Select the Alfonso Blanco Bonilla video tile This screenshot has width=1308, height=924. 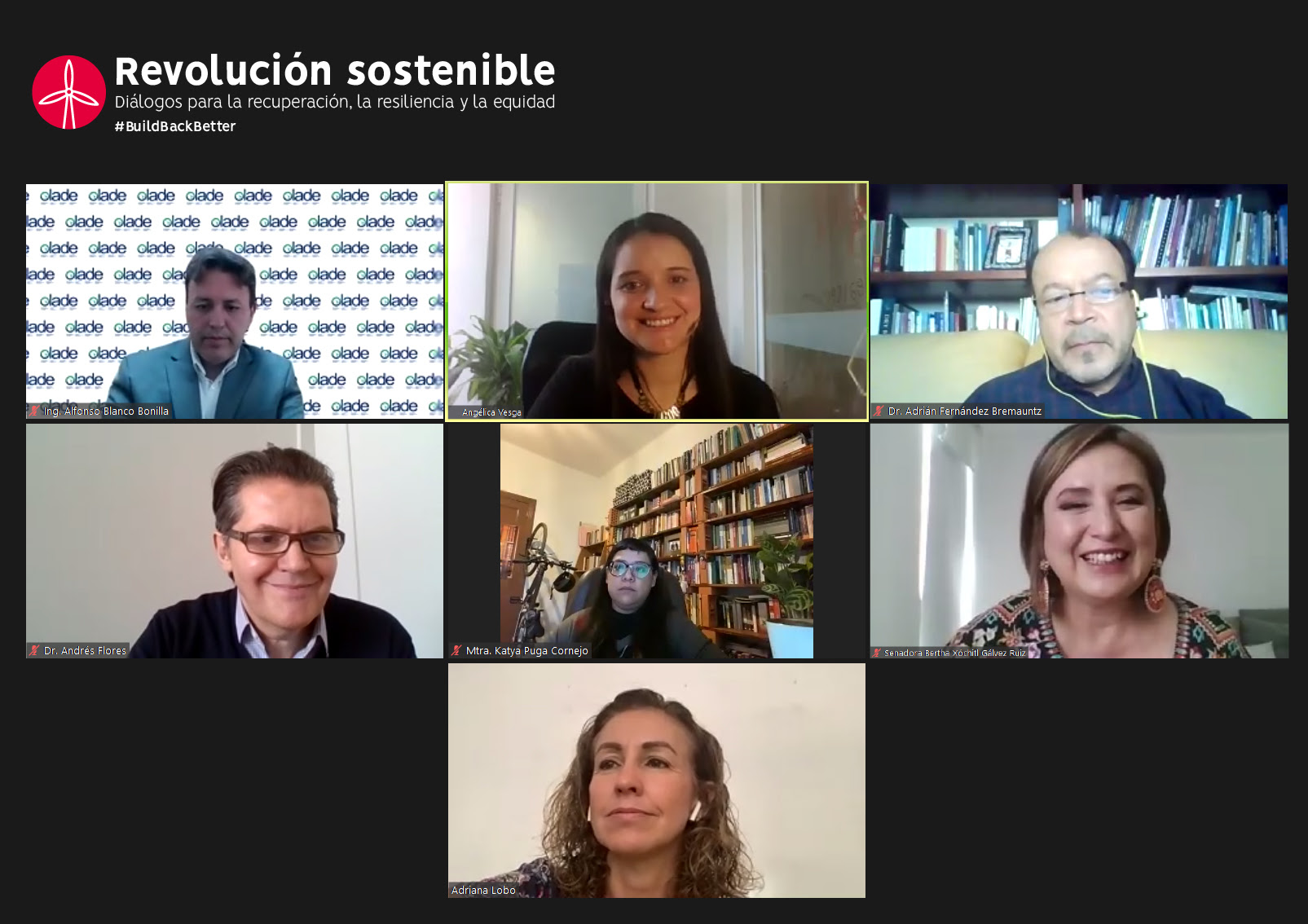[x=235, y=301]
